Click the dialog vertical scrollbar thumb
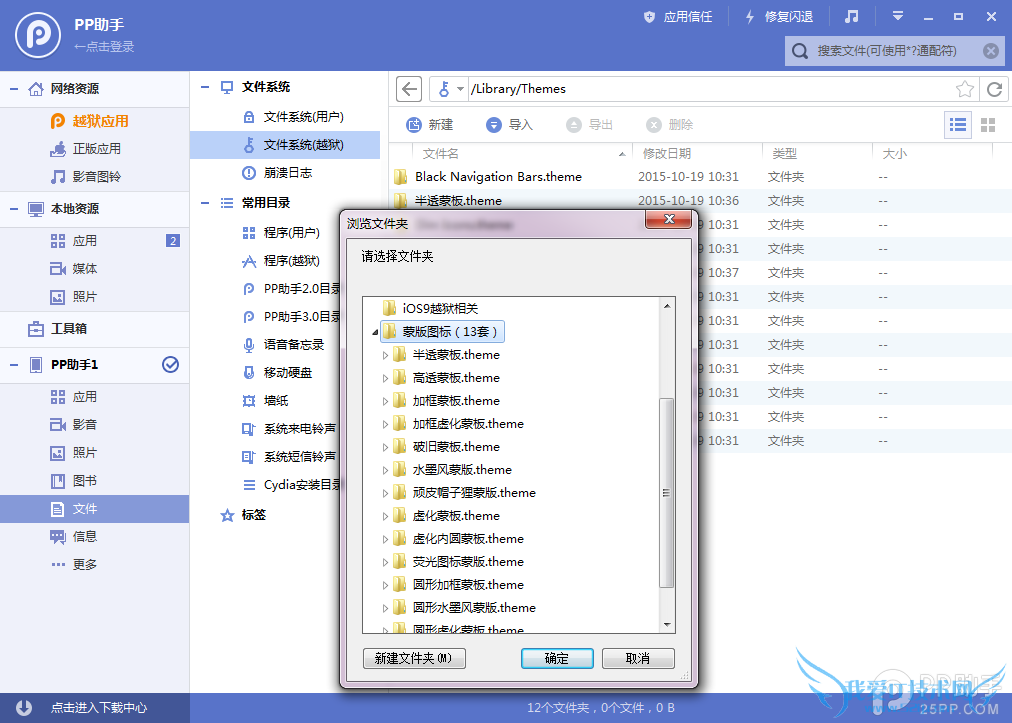The height and width of the screenshot is (723, 1012). (667, 493)
